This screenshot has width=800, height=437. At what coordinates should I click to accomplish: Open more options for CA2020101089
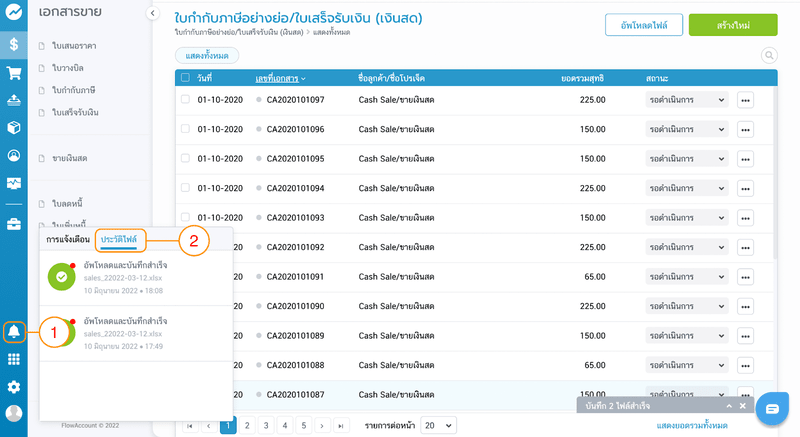pyautogui.click(x=745, y=336)
